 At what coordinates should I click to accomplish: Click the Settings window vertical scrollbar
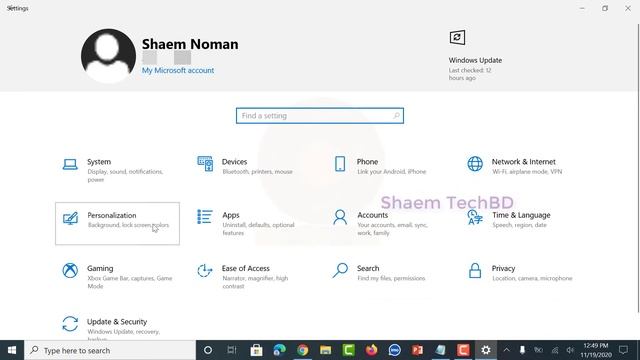tap(638, 167)
